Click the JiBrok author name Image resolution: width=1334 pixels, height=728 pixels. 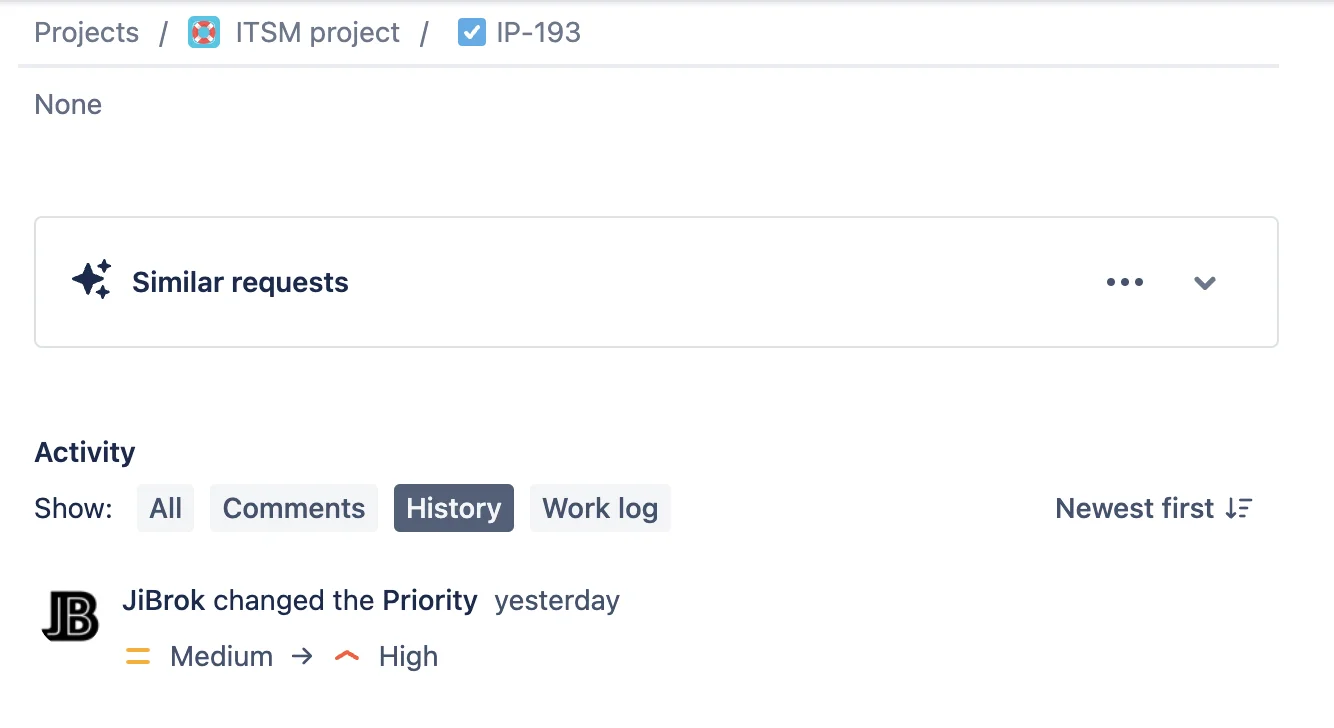[164, 600]
